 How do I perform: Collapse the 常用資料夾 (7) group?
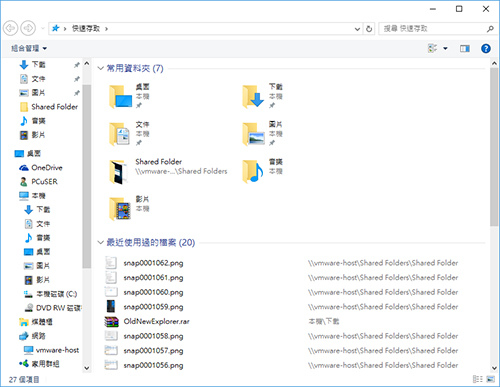tap(100, 68)
